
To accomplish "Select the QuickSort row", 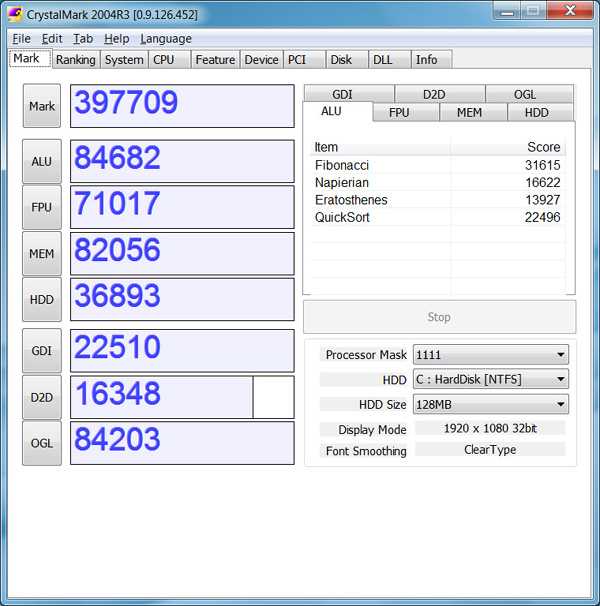I will click(438, 217).
